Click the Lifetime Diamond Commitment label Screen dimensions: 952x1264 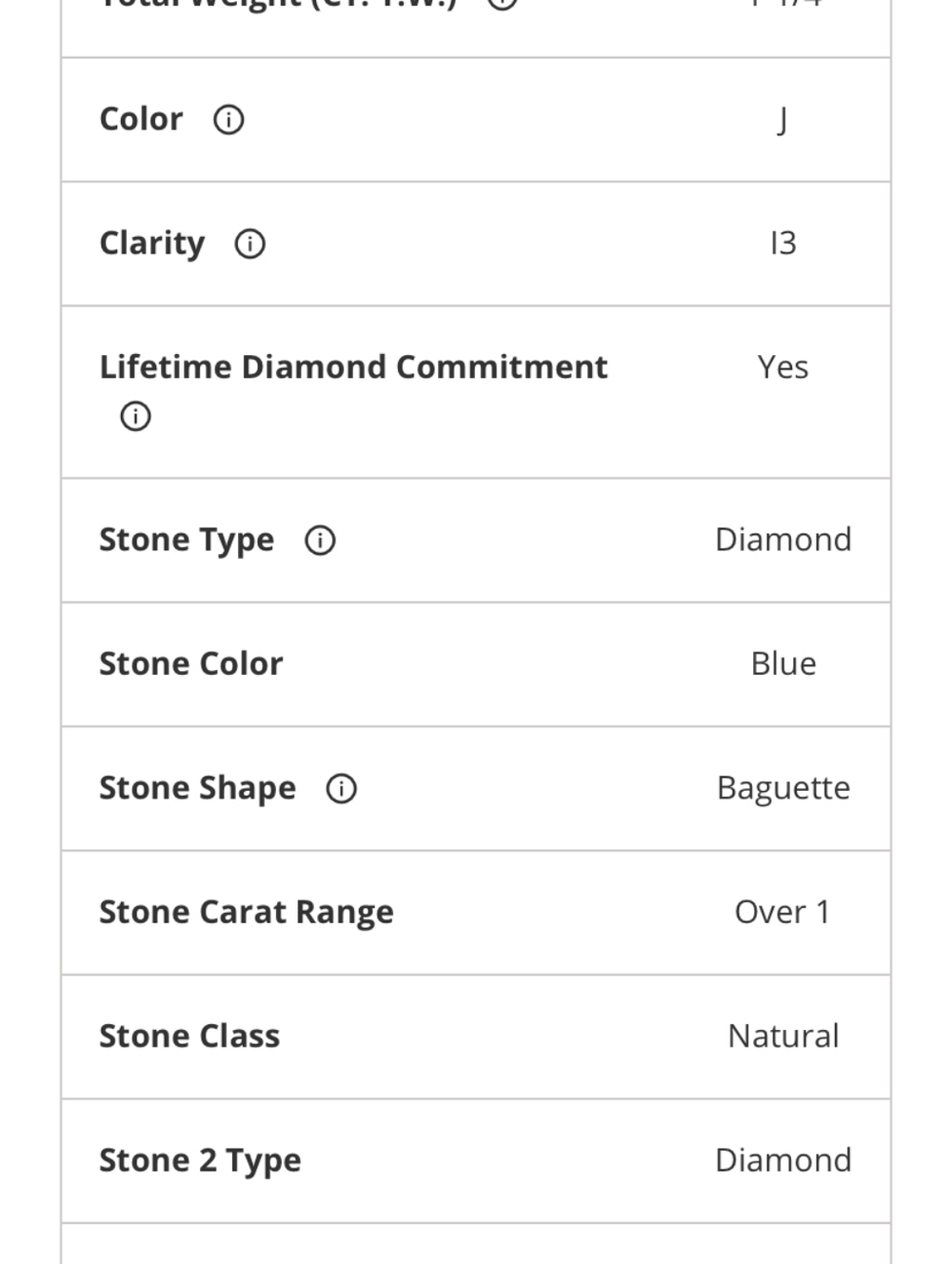(x=353, y=367)
